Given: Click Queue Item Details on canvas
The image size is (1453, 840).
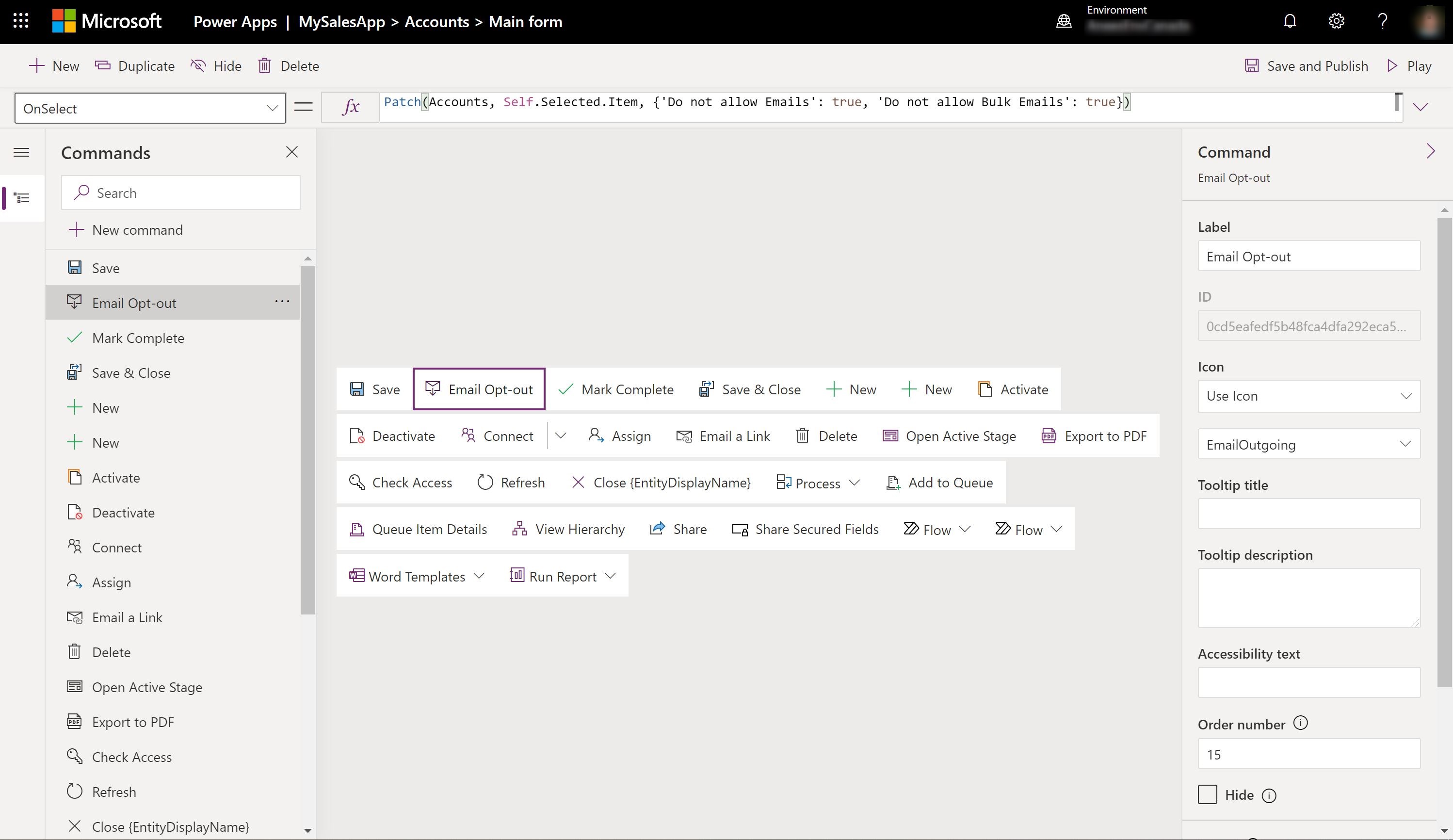Looking at the screenshot, I should tap(419, 529).
